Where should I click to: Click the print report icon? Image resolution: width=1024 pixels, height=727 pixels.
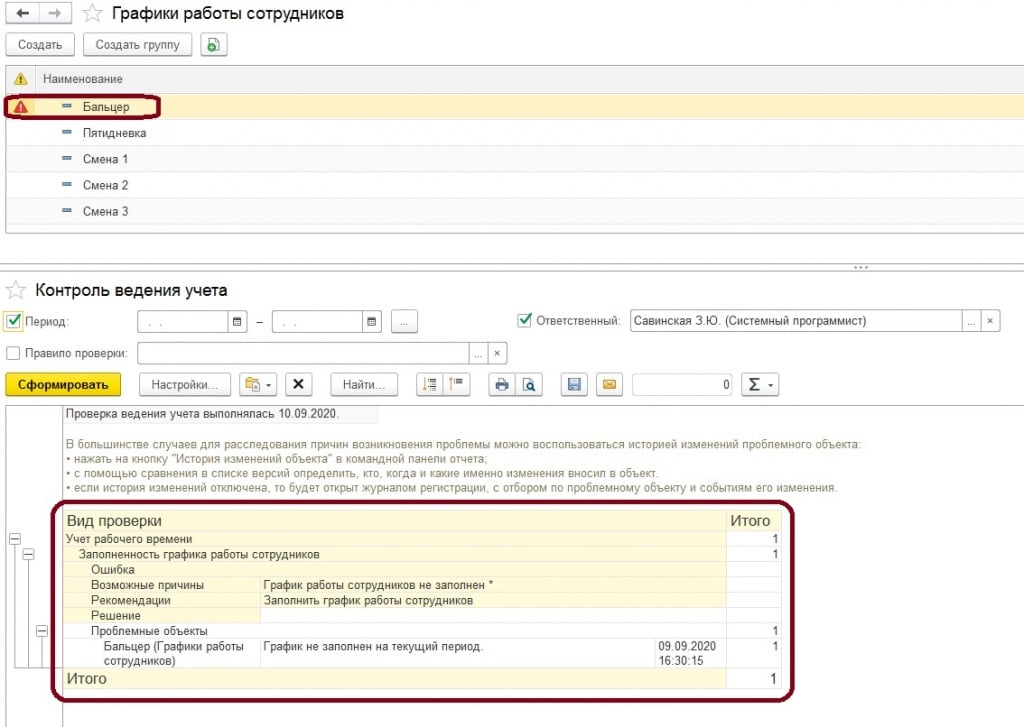coord(502,385)
